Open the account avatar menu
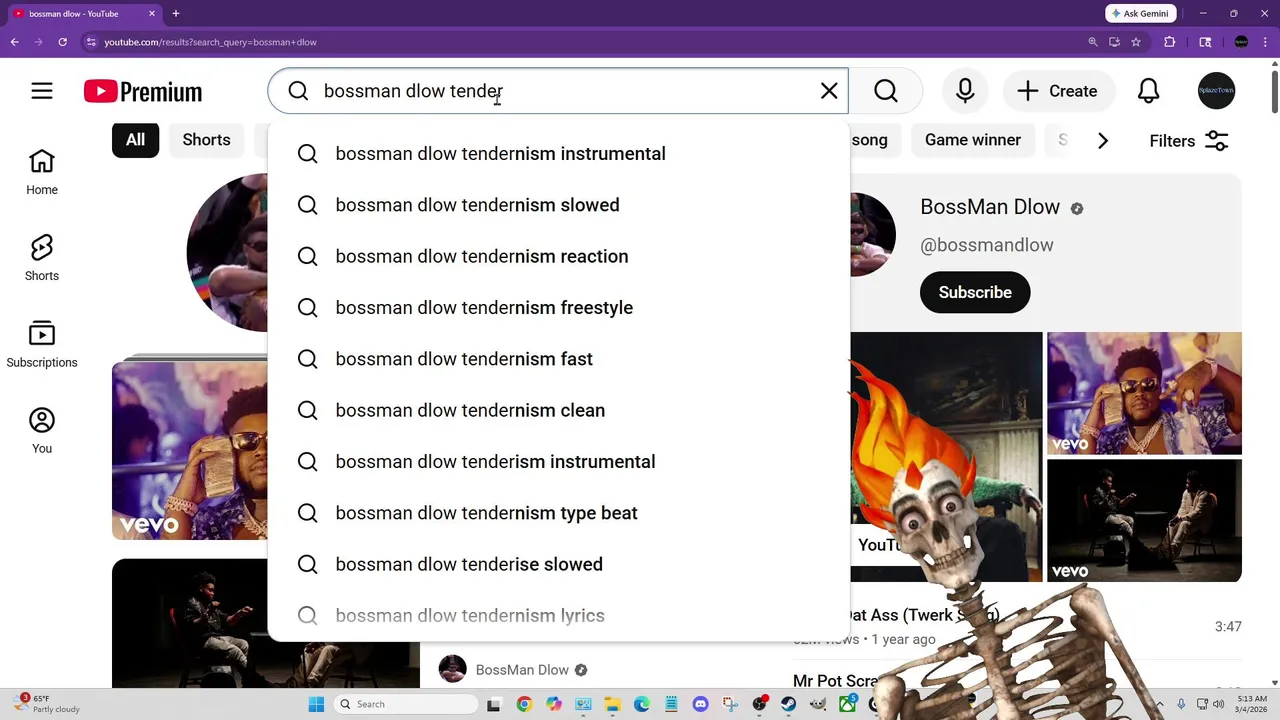 [x=1217, y=91]
